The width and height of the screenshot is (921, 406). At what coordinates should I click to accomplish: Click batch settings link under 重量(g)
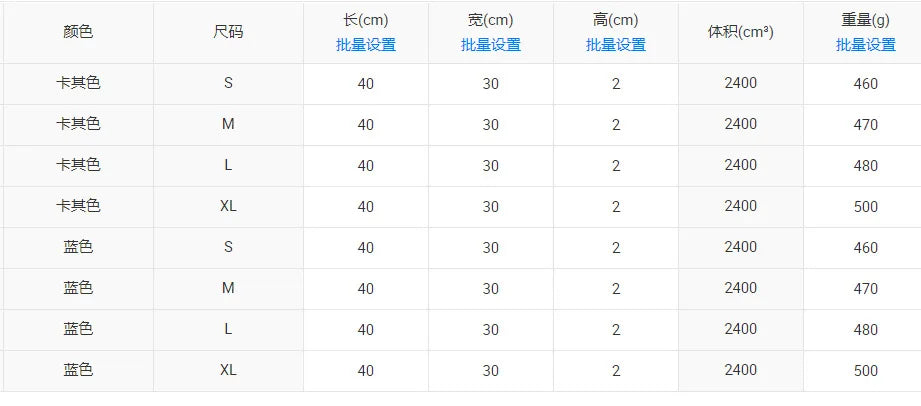(x=865, y=45)
